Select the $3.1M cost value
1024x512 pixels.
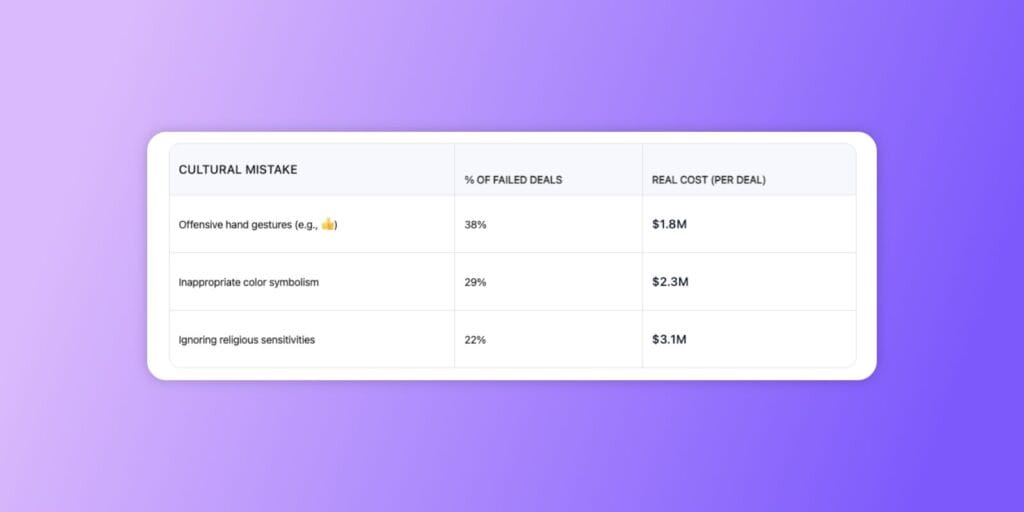point(669,339)
